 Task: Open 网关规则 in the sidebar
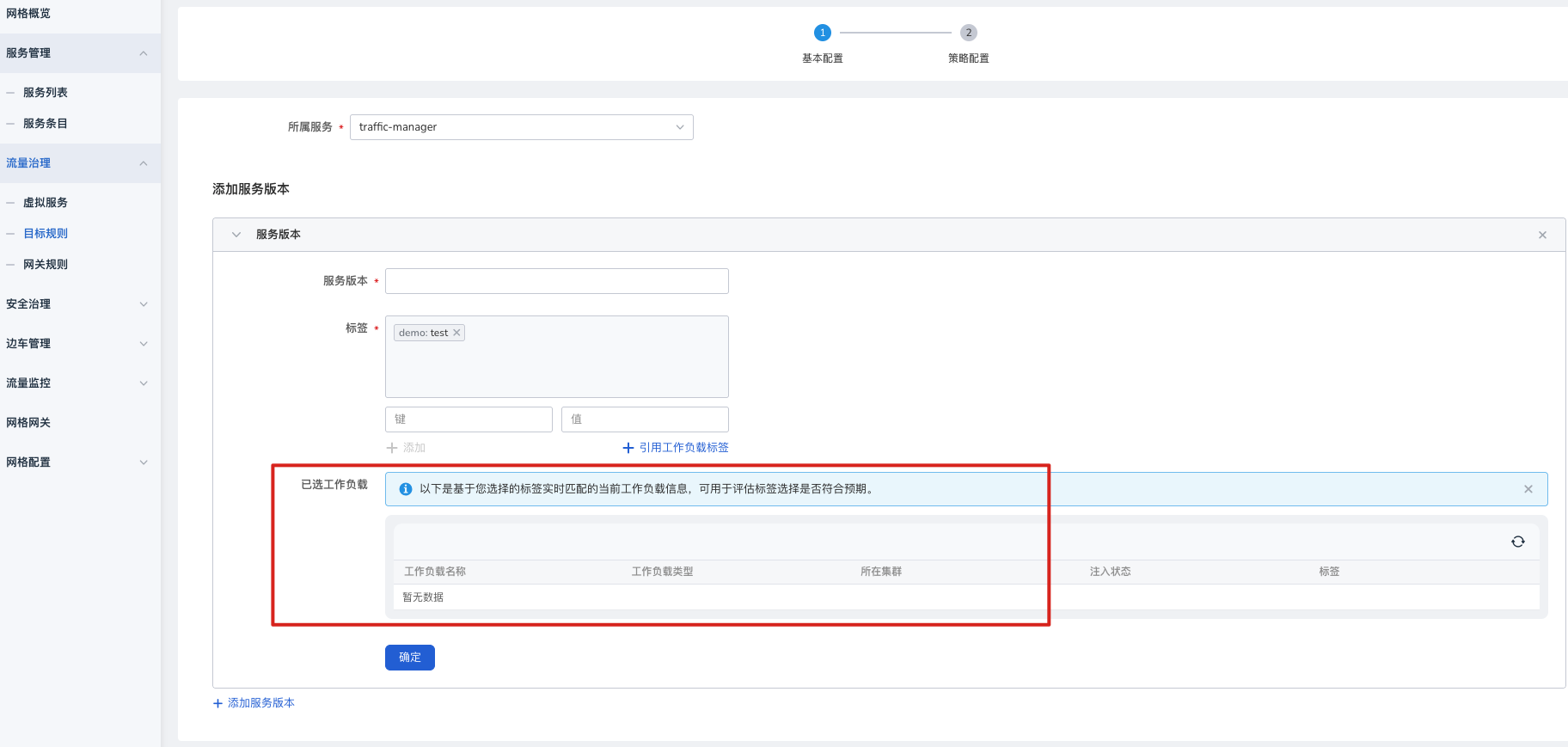pyautogui.click(x=46, y=265)
